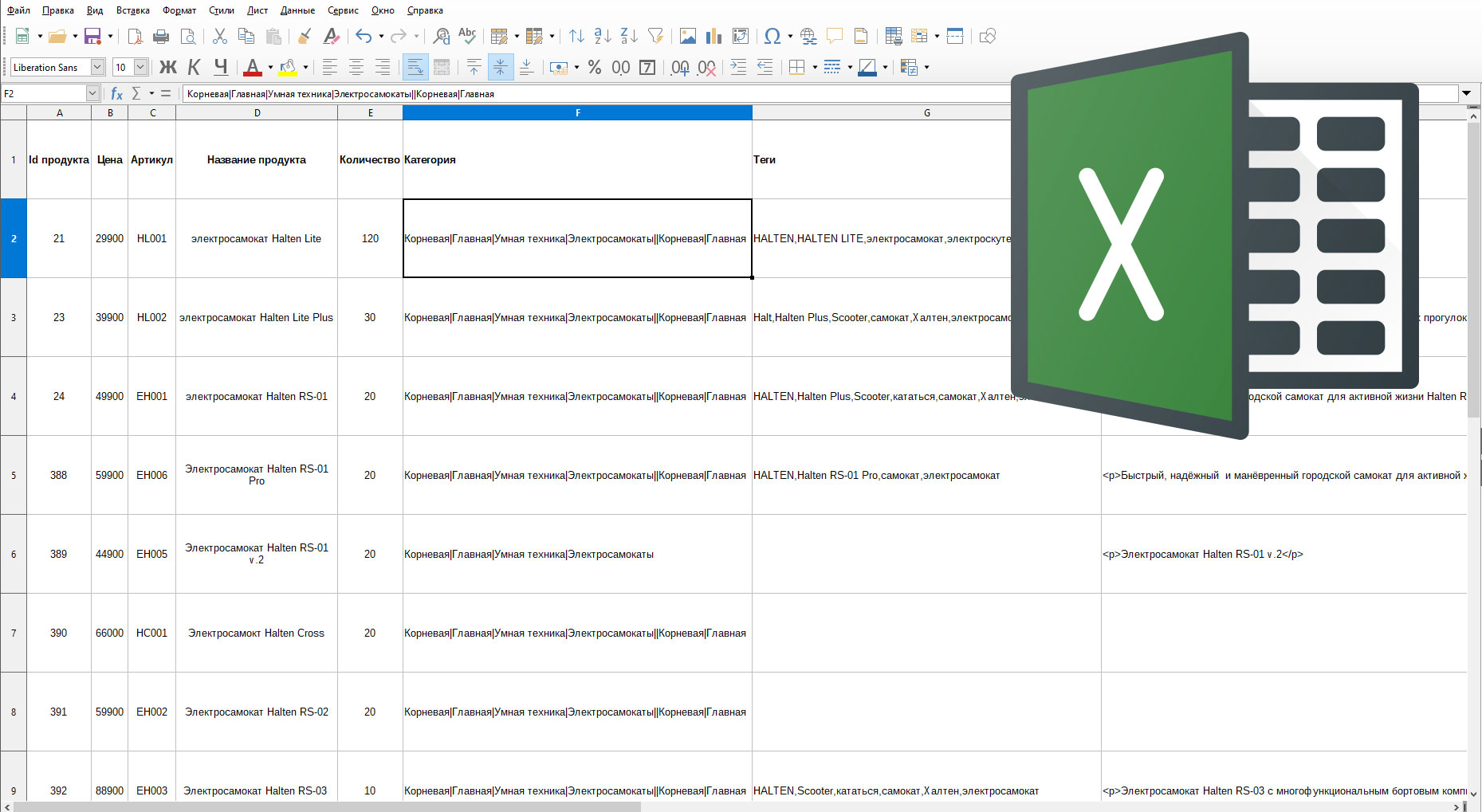Viewport: 1482px width, 812px height.
Task: Toggle italic (К) formatting
Action: (194, 67)
